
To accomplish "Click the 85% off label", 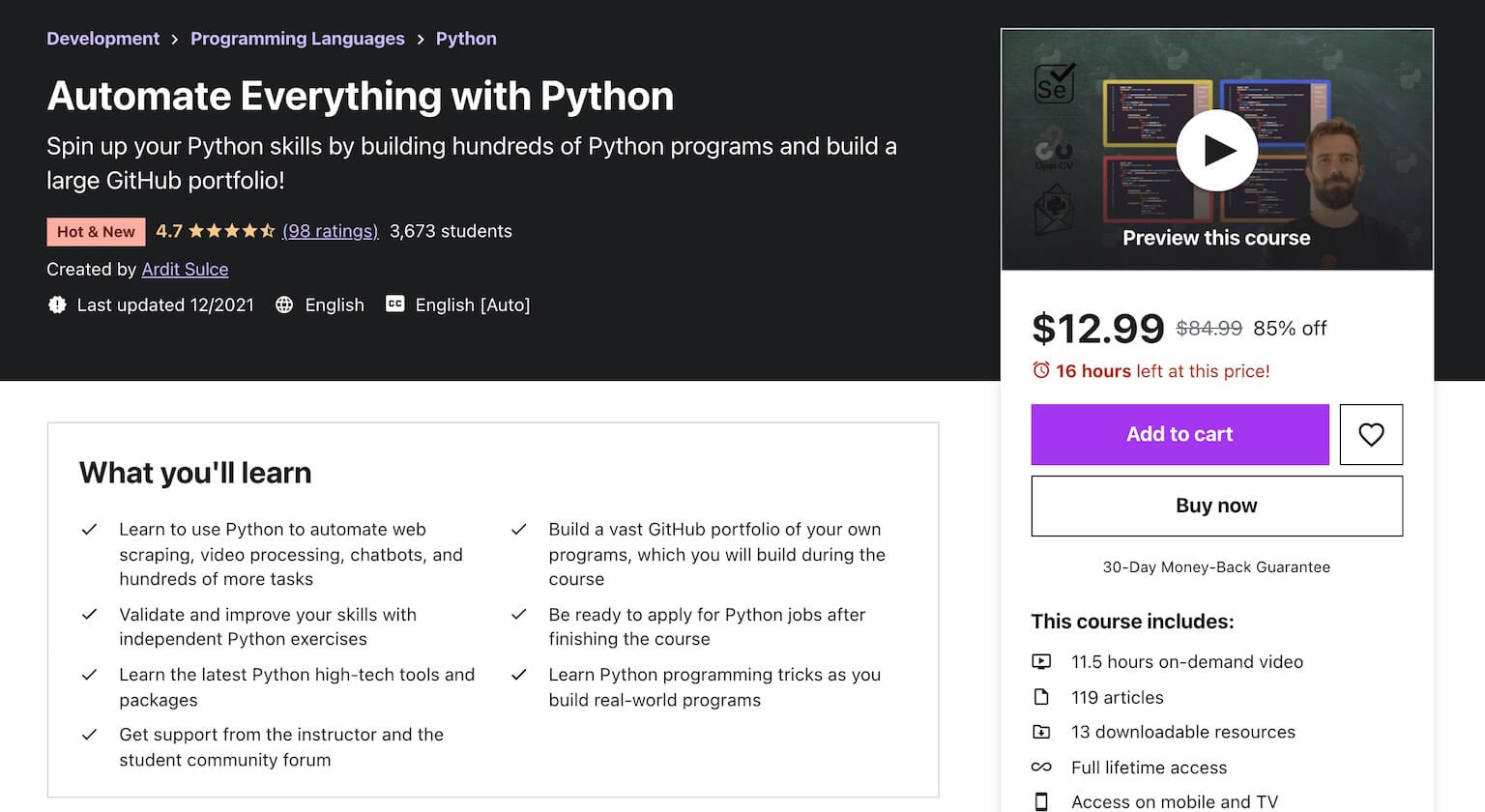I will pos(1290,329).
